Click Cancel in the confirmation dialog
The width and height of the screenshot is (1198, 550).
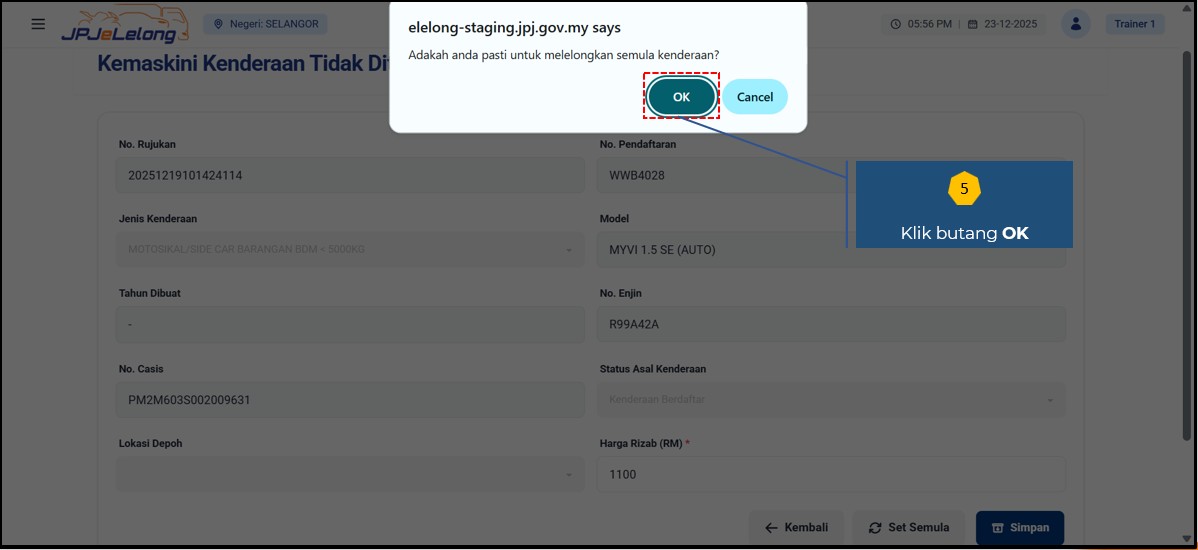coord(755,97)
